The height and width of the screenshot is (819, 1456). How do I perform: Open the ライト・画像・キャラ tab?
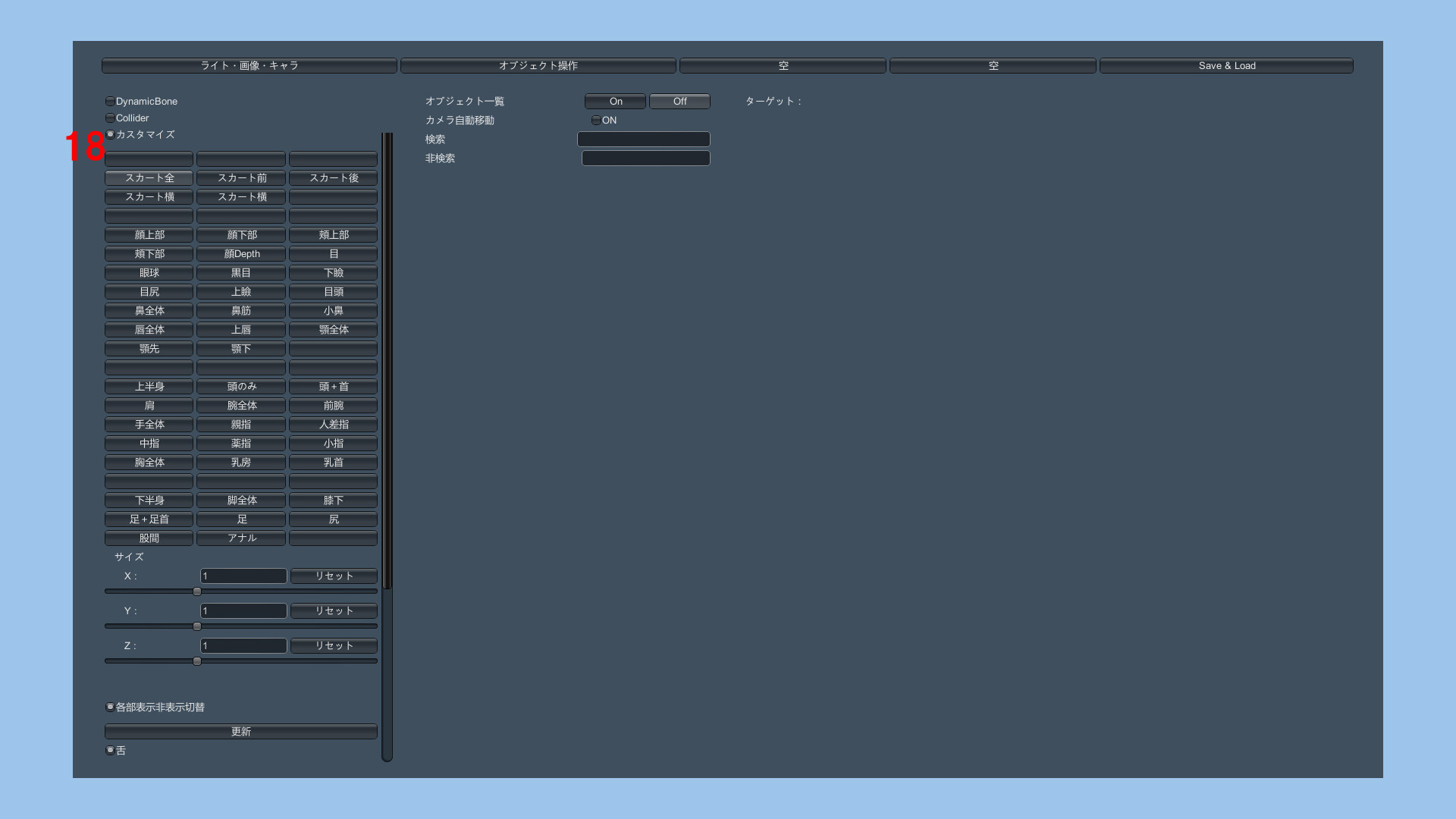pyautogui.click(x=249, y=66)
